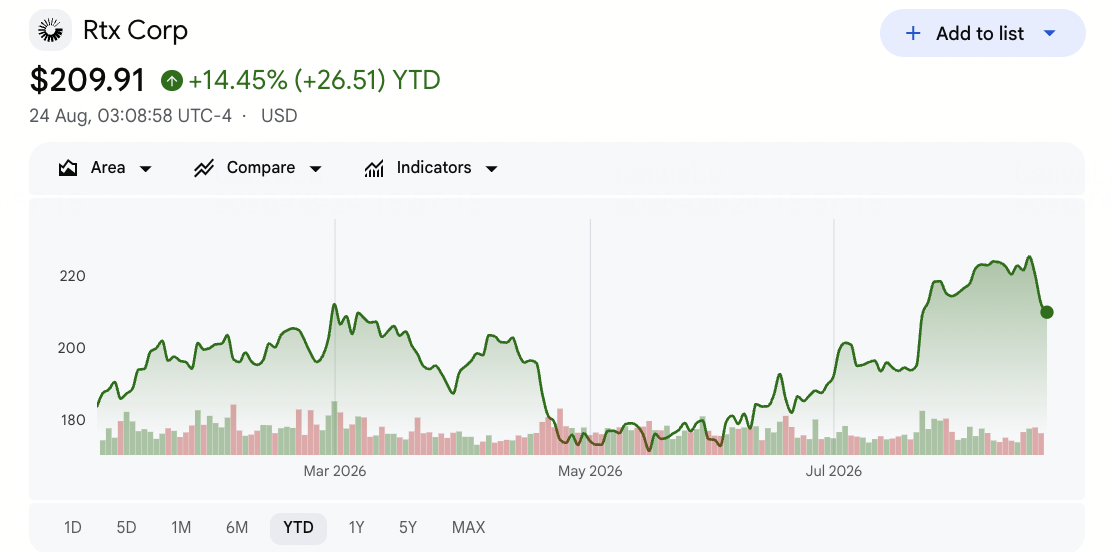The height and width of the screenshot is (552, 1112).
Task: Click the 24 Aug, 03:08:58 UTC-4 timestamp
Action: pos(130,116)
